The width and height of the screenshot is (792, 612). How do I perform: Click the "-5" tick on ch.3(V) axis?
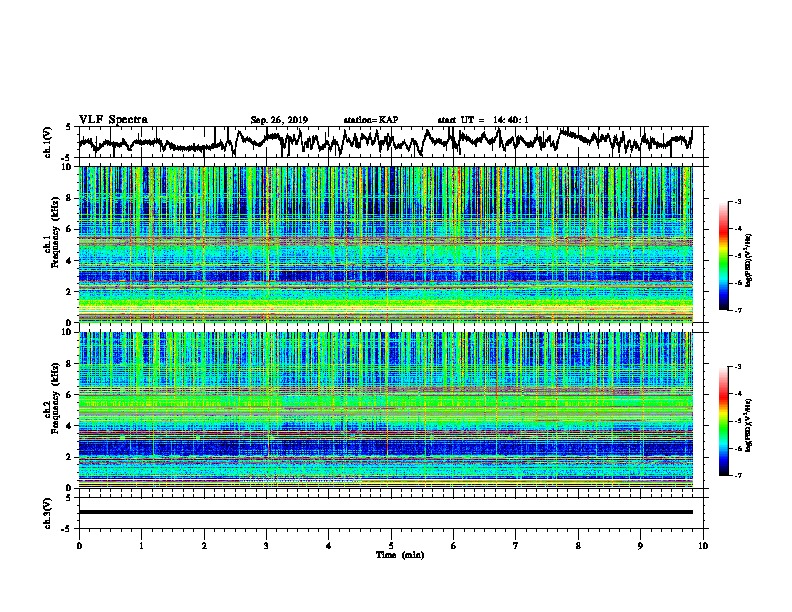click(x=66, y=529)
